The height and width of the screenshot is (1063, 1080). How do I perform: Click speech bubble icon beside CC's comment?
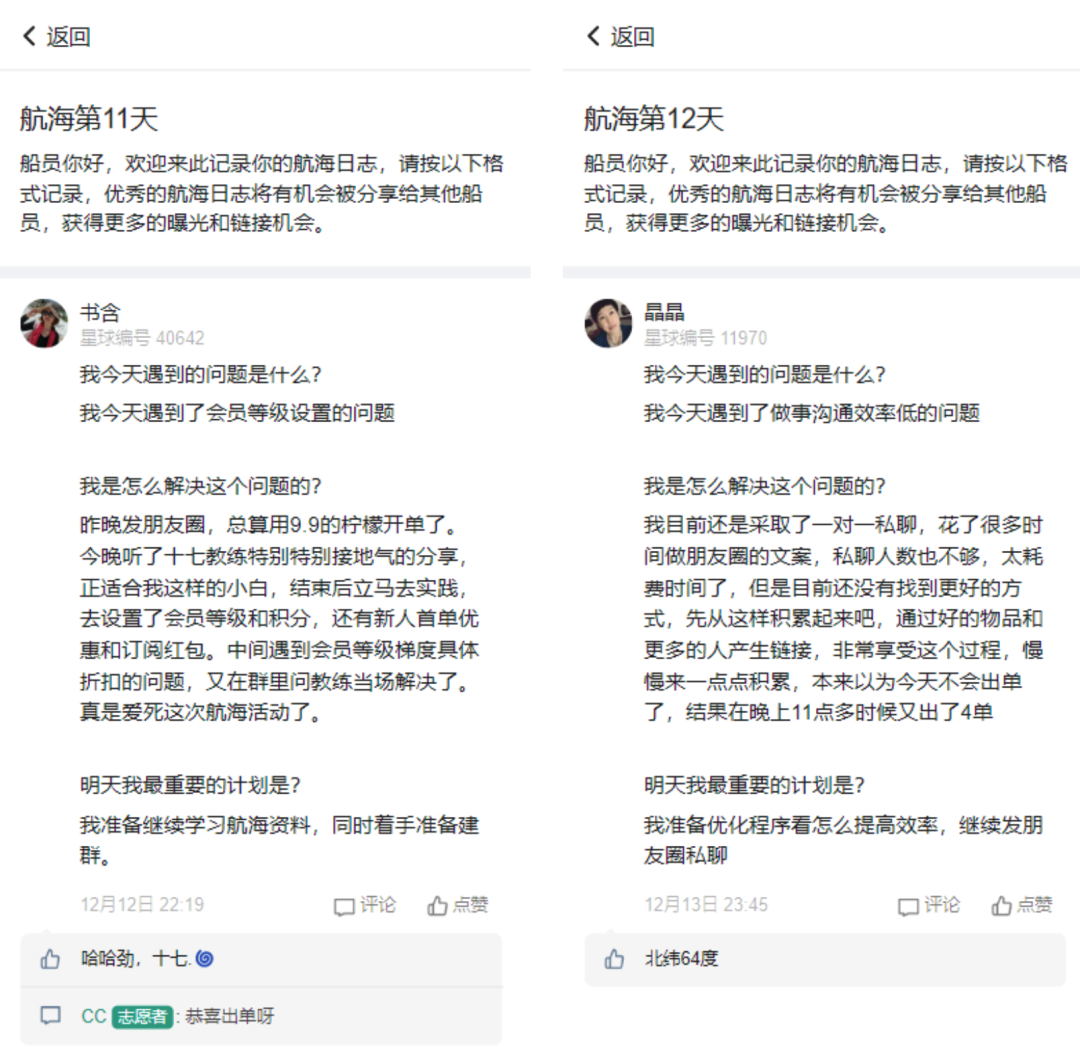[x=50, y=1015]
